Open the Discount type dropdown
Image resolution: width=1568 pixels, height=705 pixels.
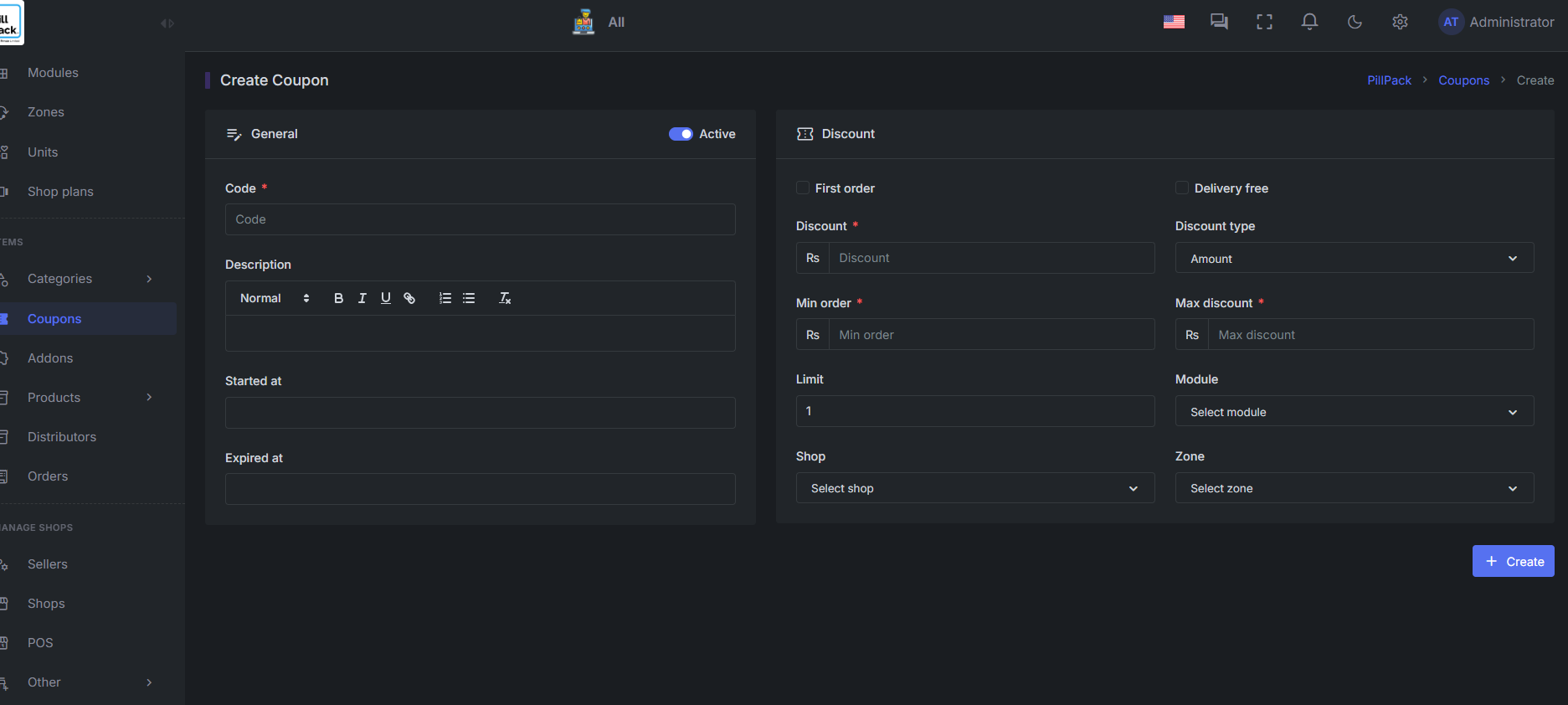pyautogui.click(x=1354, y=259)
